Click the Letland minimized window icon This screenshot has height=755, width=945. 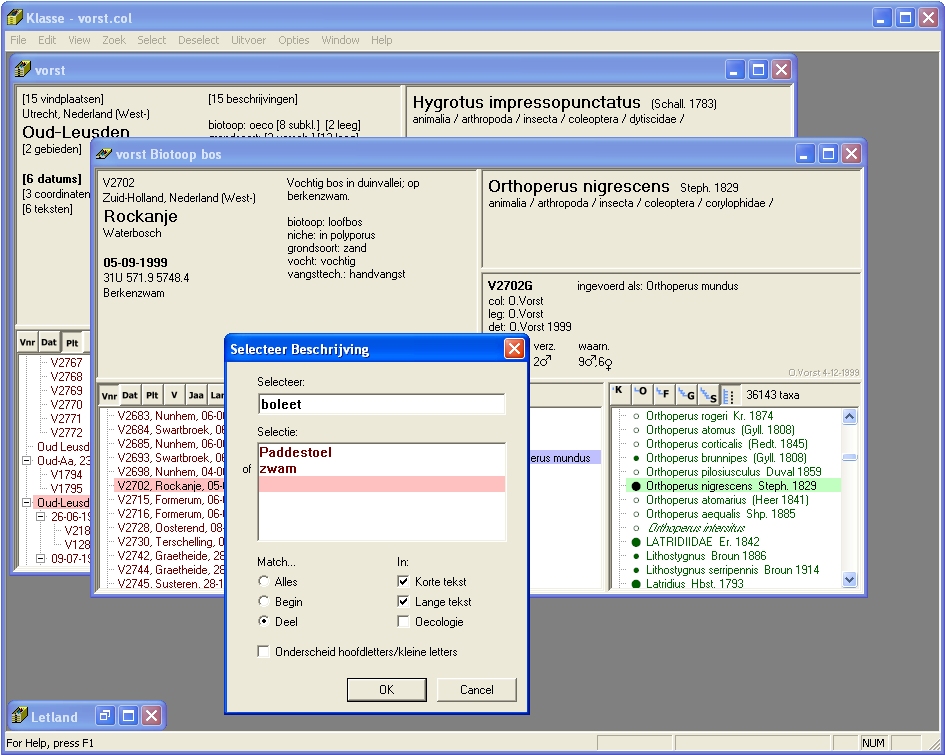pos(17,716)
